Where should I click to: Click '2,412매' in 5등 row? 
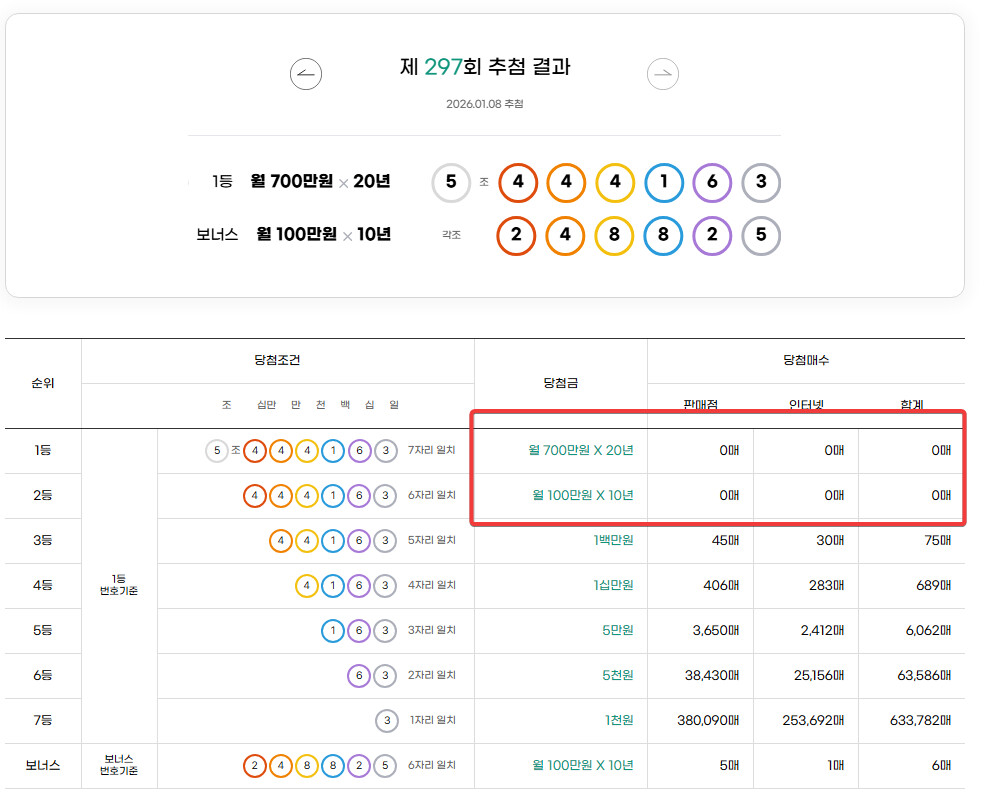pyautogui.click(x=822, y=631)
